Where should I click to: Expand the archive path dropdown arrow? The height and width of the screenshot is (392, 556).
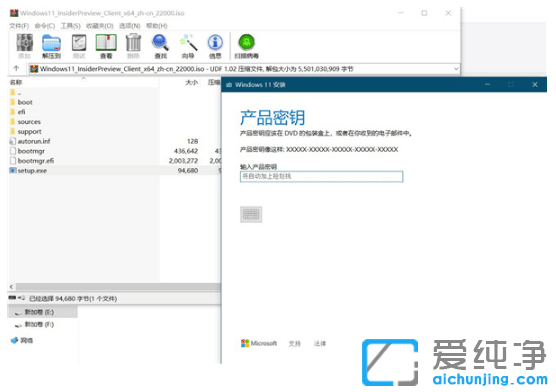coord(456,69)
